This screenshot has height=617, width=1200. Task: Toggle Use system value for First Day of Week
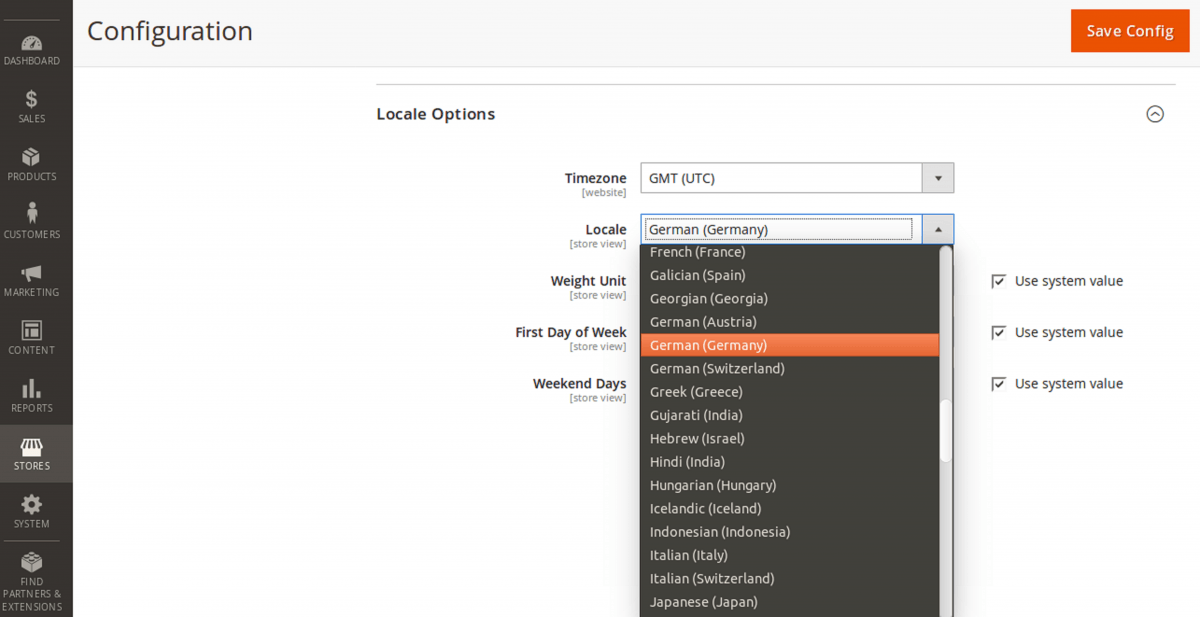[x=998, y=332]
